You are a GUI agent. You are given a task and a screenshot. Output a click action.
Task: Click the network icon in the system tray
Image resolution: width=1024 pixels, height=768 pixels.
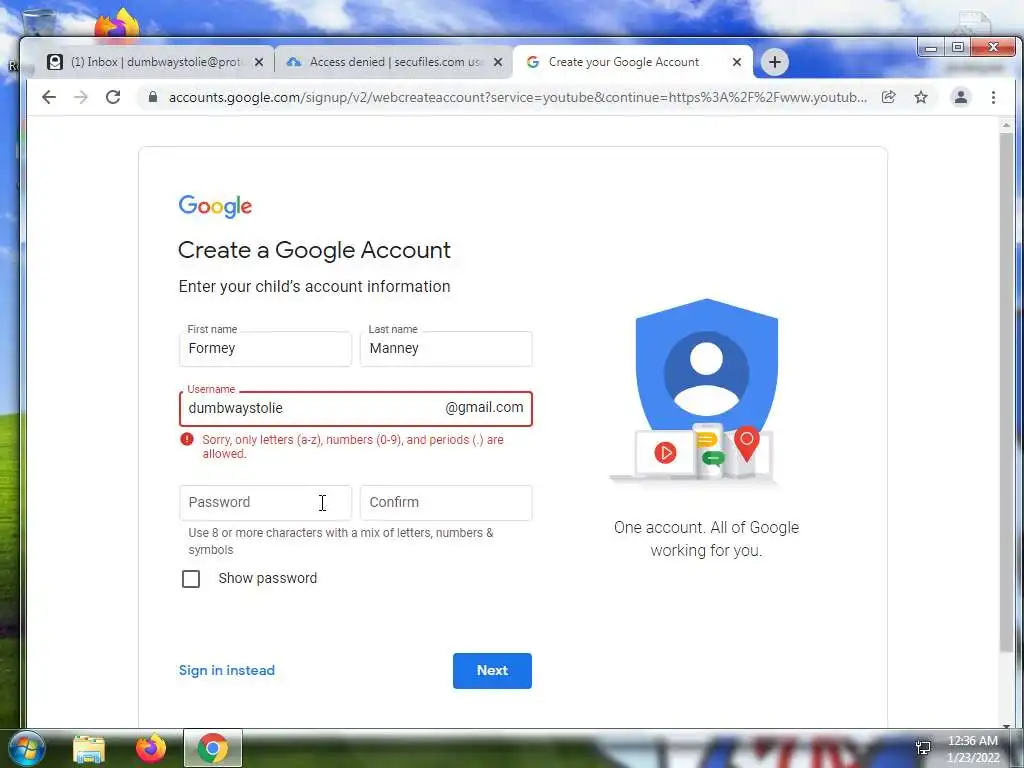923,748
